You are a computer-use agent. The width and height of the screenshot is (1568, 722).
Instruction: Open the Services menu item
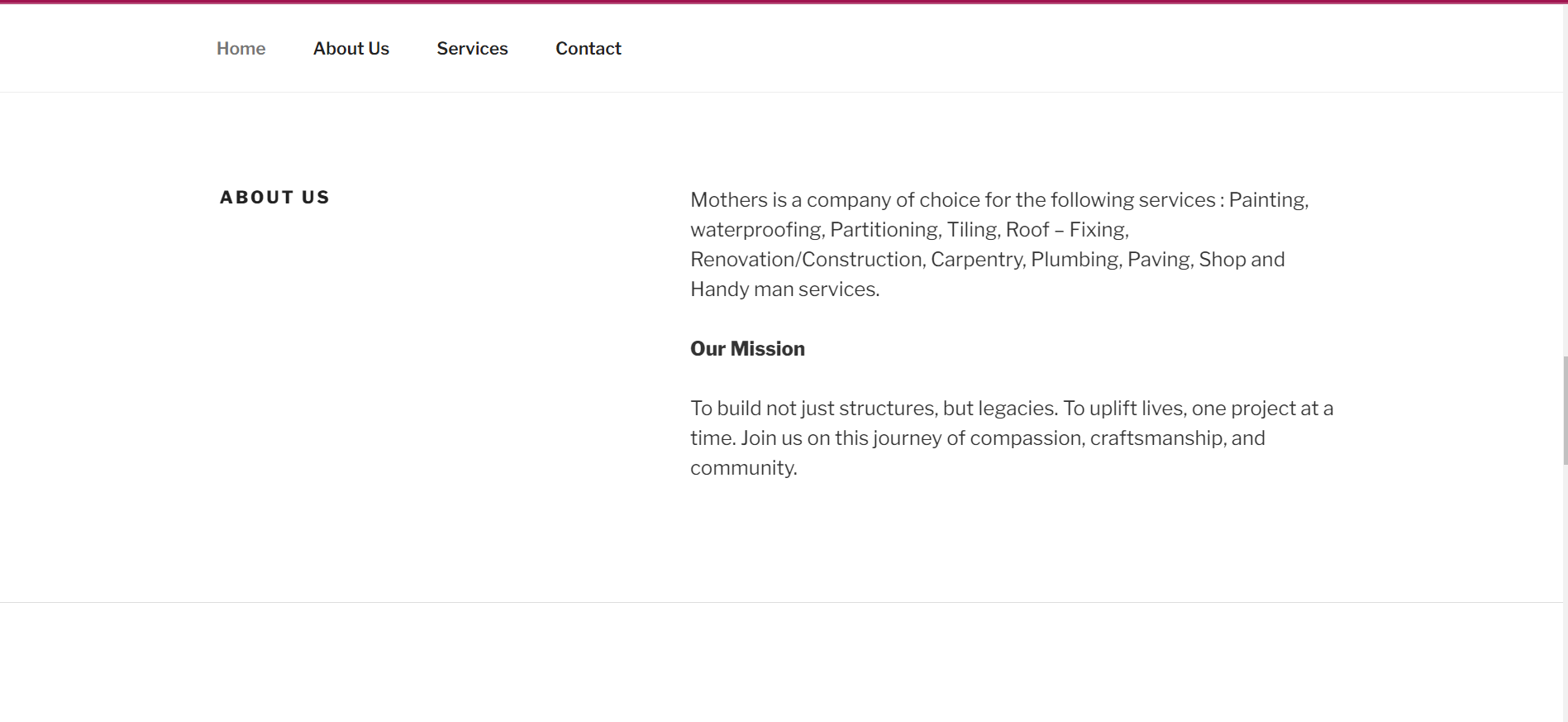point(472,49)
